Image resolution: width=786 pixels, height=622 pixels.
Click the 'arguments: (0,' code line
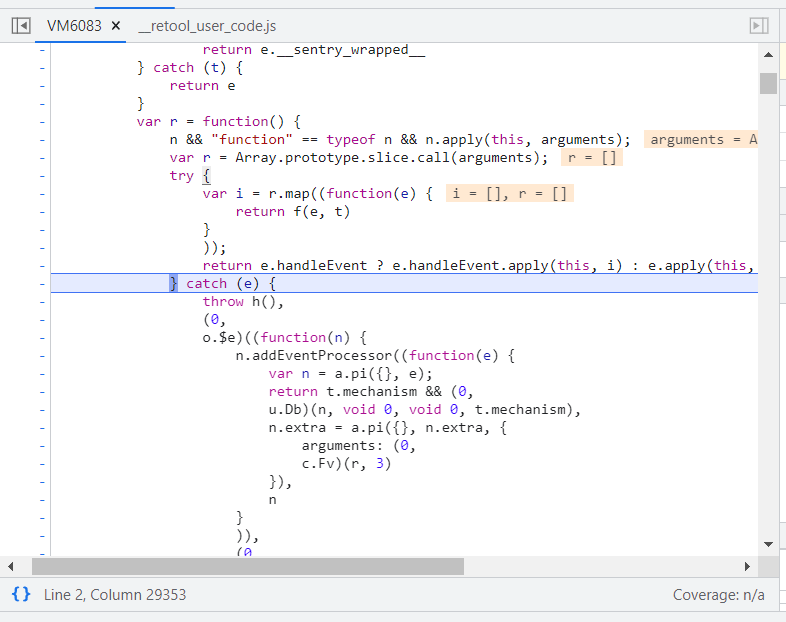pyautogui.click(x=359, y=446)
